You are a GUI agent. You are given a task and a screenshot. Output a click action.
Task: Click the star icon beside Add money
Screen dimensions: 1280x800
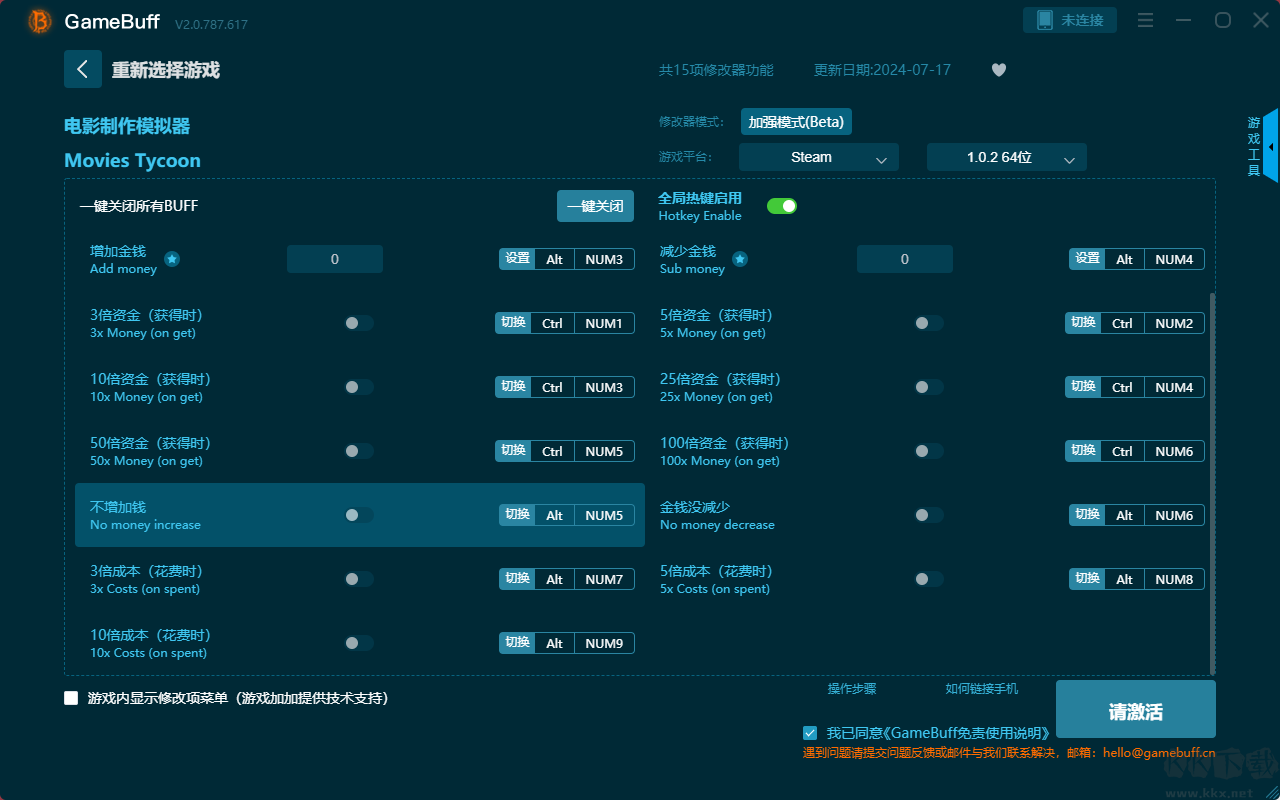tap(172, 259)
